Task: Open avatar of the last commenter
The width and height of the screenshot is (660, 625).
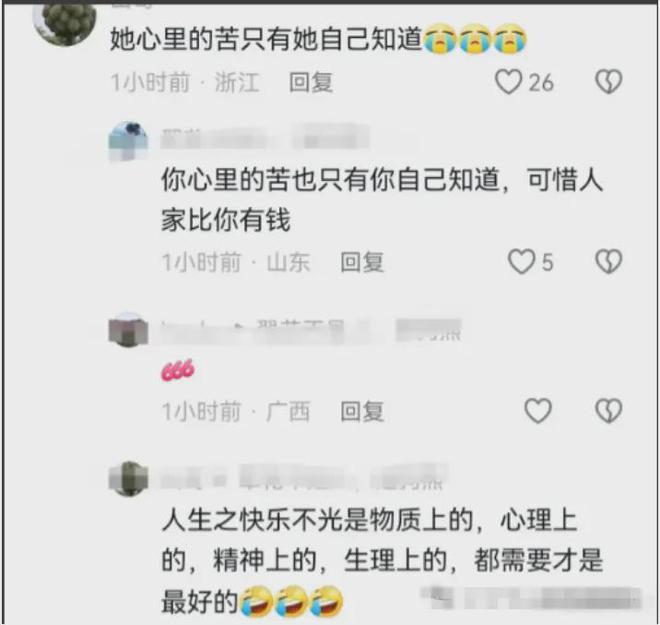Action: pyautogui.click(x=128, y=479)
